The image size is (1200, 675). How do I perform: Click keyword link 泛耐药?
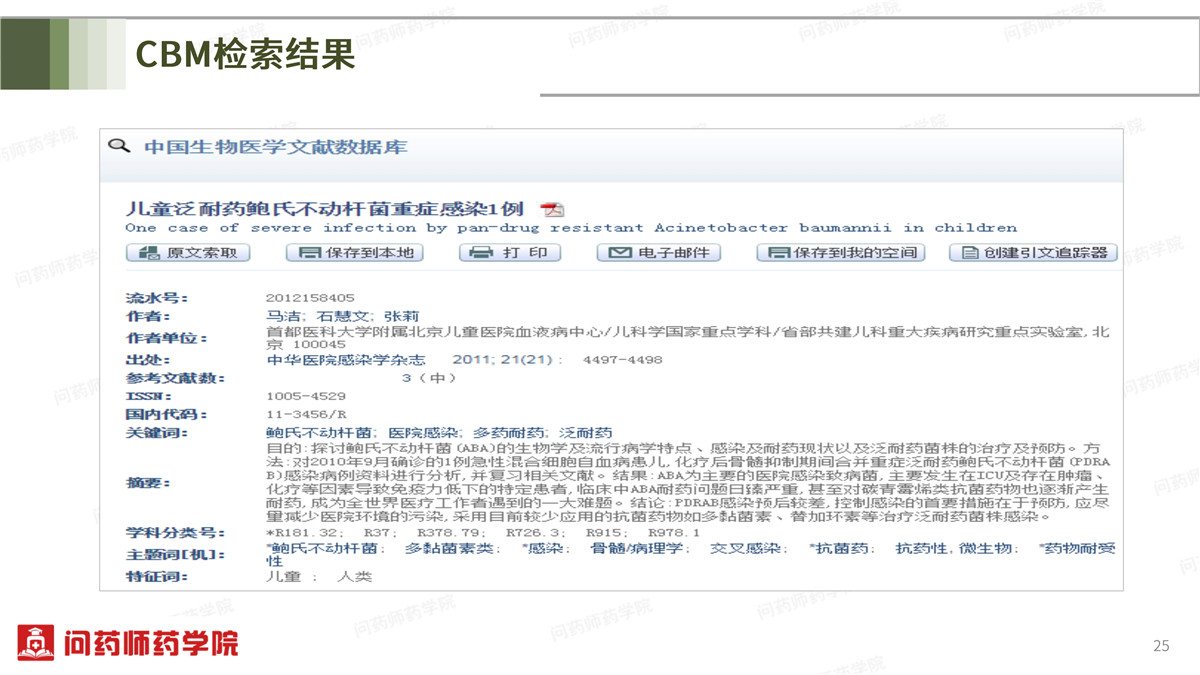click(585, 433)
